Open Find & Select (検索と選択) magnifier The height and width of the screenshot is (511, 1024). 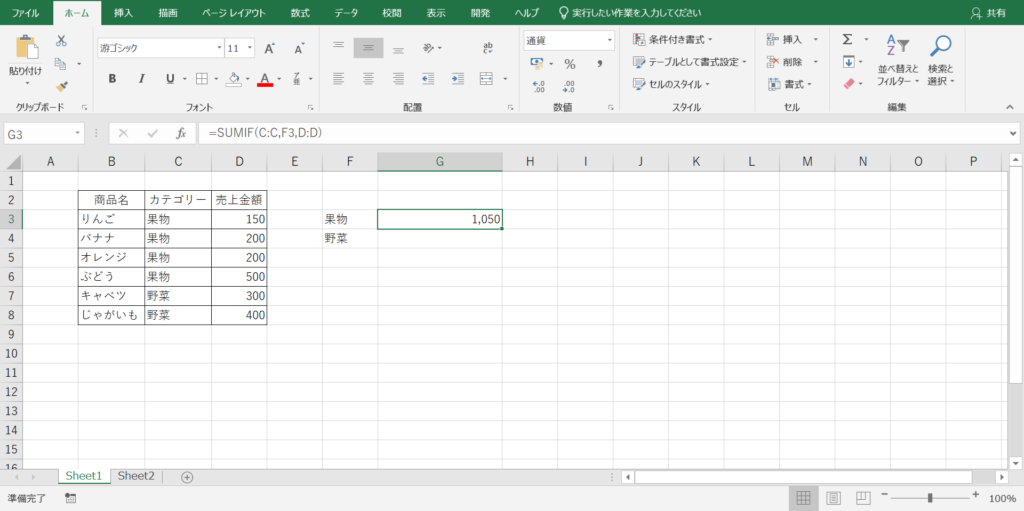click(941, 59)
